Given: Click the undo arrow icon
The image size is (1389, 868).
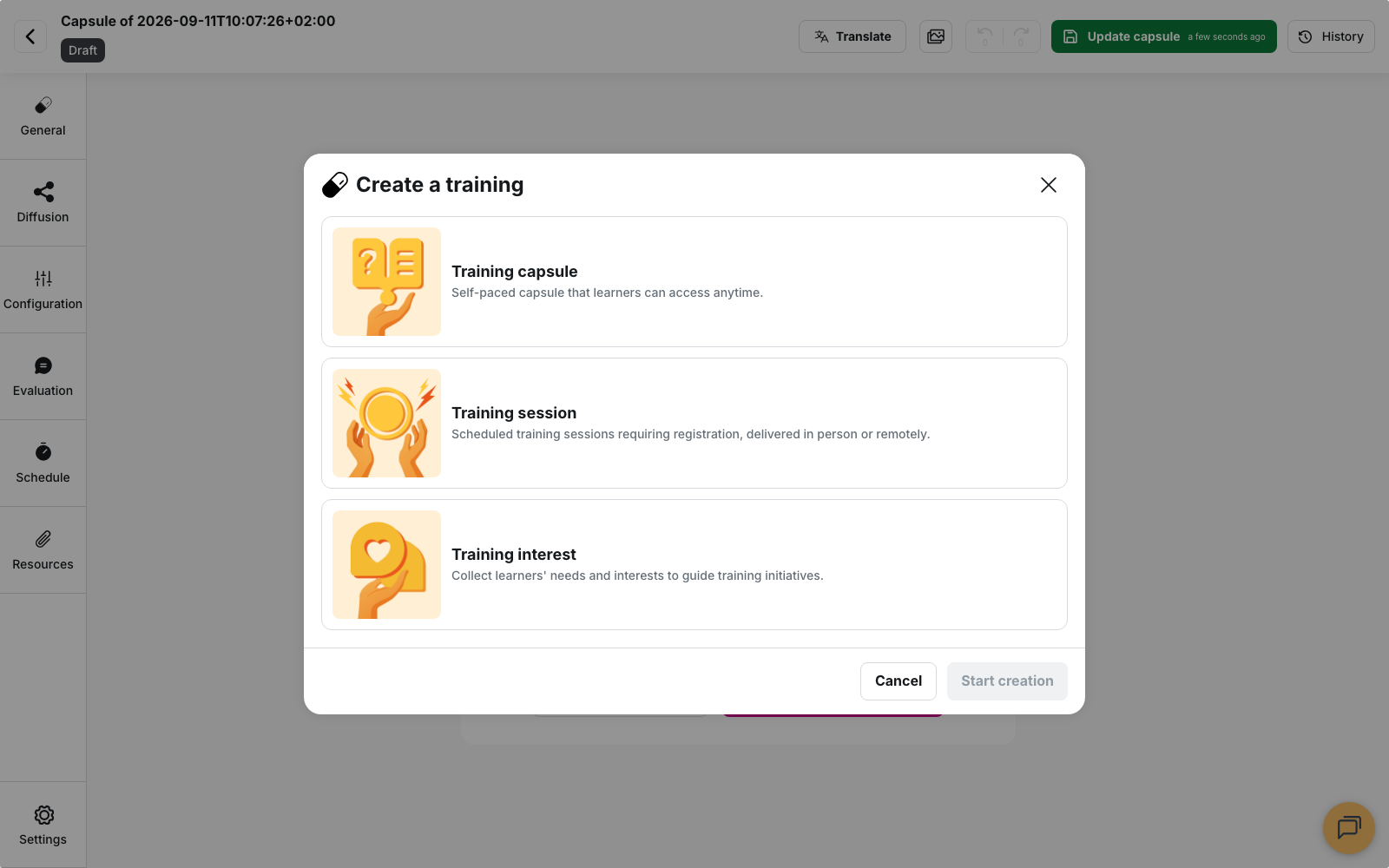Looking at the screenshot, I should 984,36.
